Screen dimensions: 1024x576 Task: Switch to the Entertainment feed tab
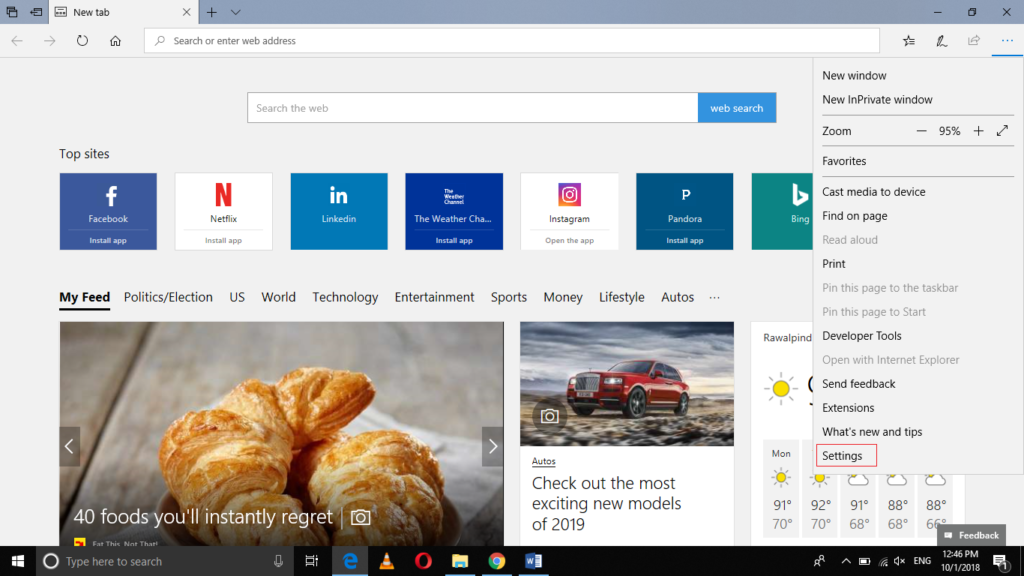[434, 297]
